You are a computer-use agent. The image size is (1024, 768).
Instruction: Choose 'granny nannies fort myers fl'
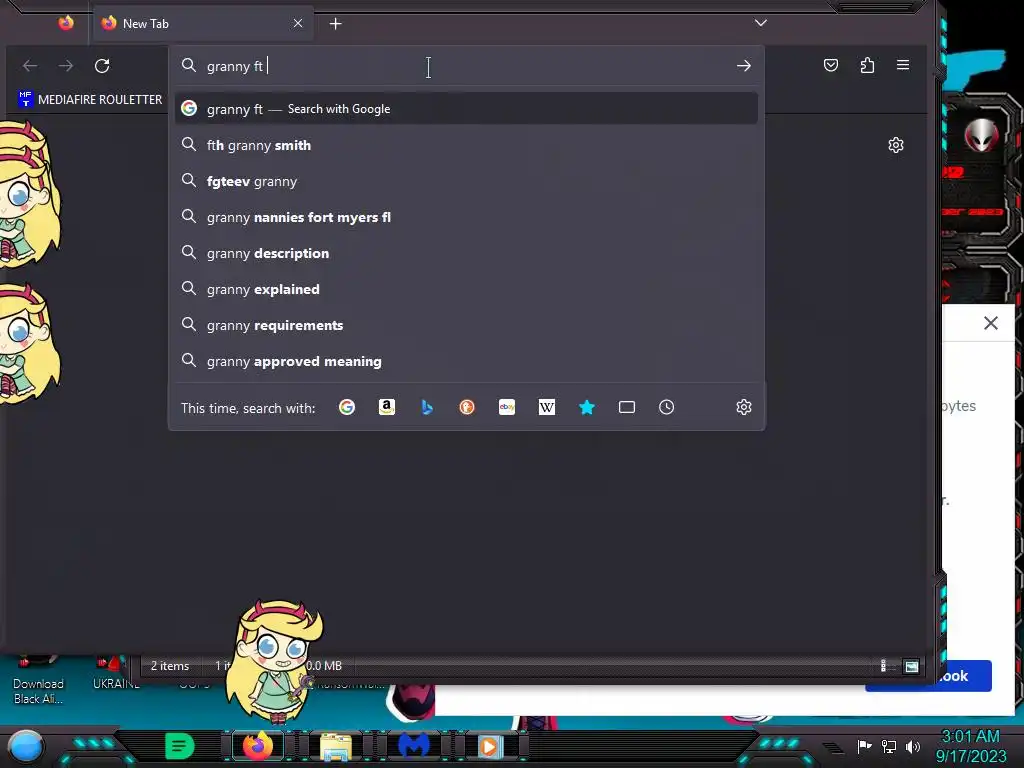pyautogui.click(x=466, y=217)
